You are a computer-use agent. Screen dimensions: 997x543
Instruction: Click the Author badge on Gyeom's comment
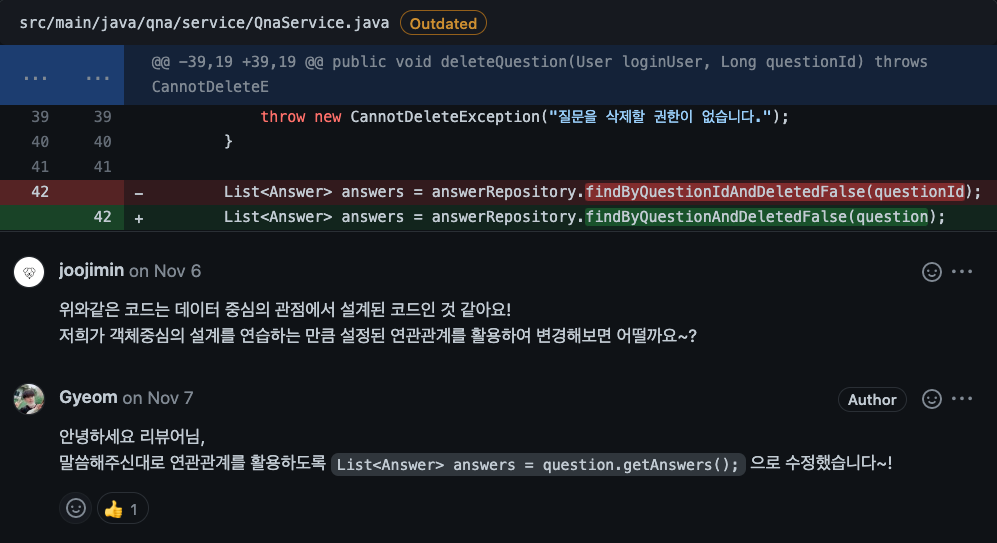(872, 399)
